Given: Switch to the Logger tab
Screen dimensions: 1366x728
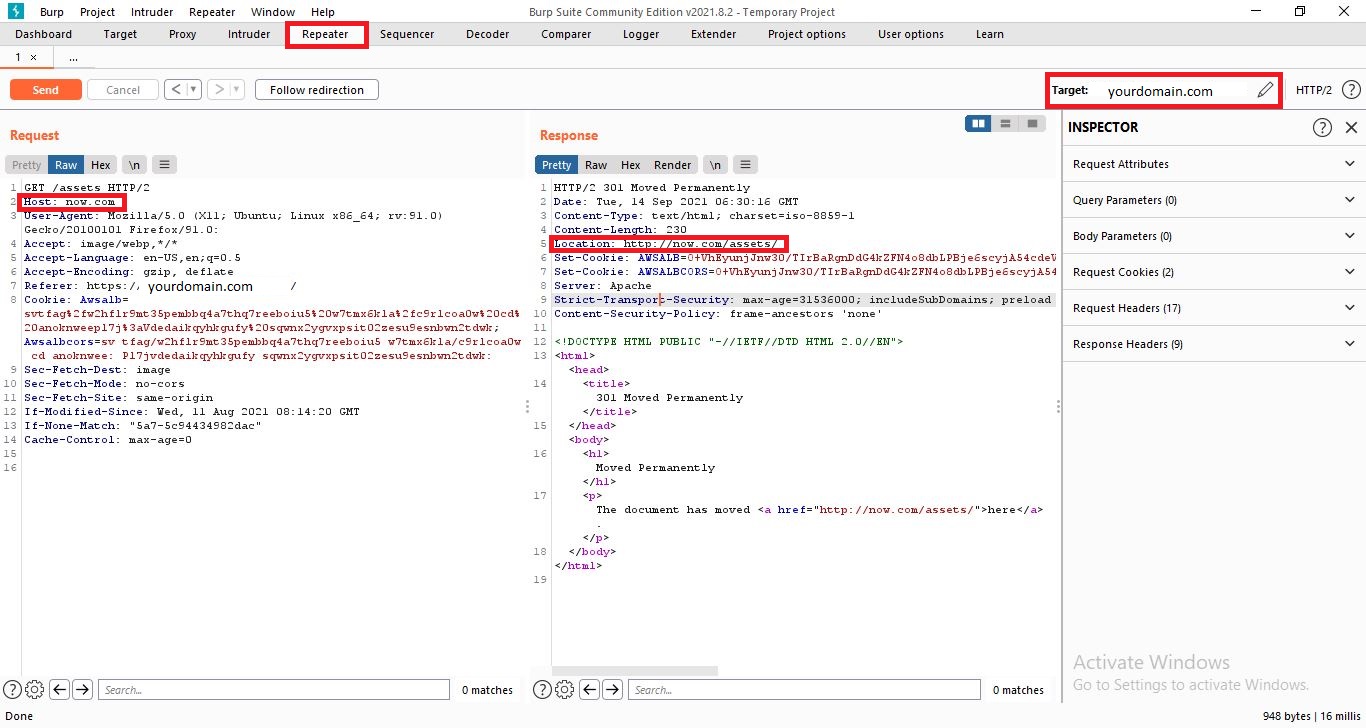Looking at the screenshot, I should click(x=641, y=34).
